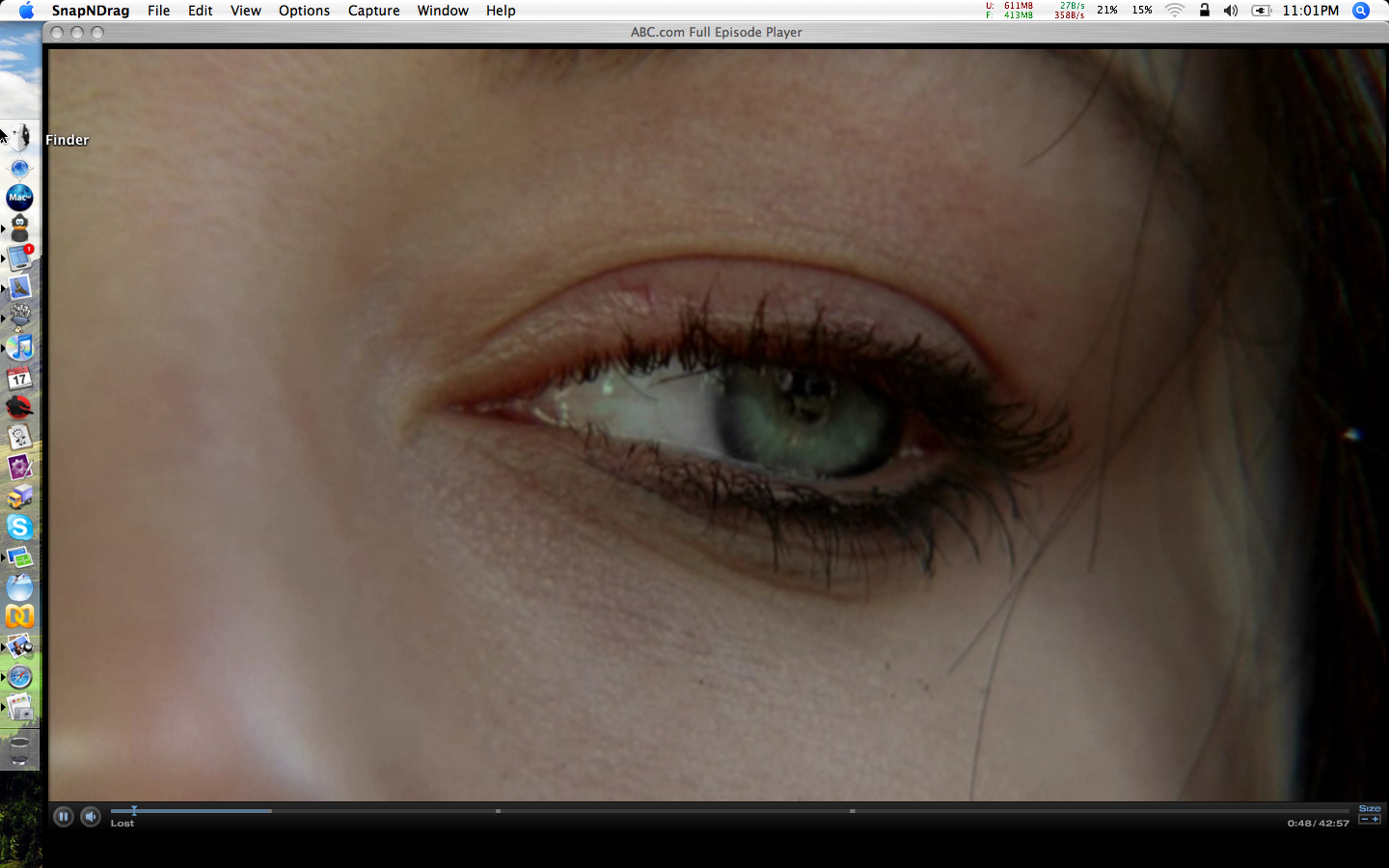Viewport: 1389px width, 868px height.
Task: Open the Window menu
Action: (443, 11)
